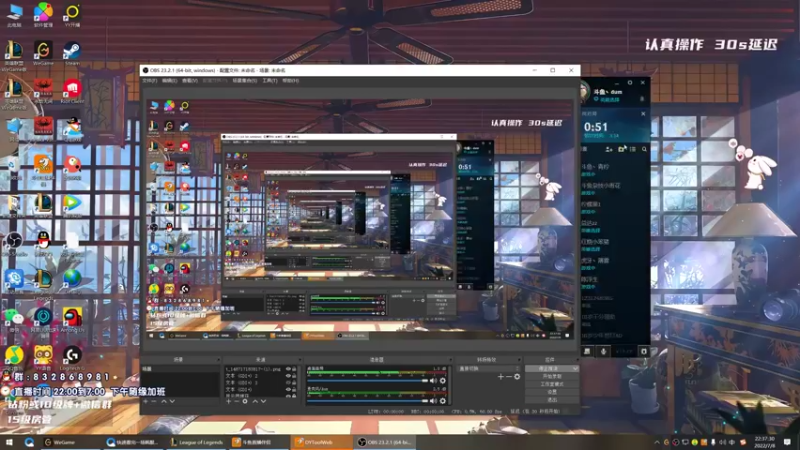Remove the scene transition with the minus icon
This screenshot has height=450, width=800.
tap(509, 377)
